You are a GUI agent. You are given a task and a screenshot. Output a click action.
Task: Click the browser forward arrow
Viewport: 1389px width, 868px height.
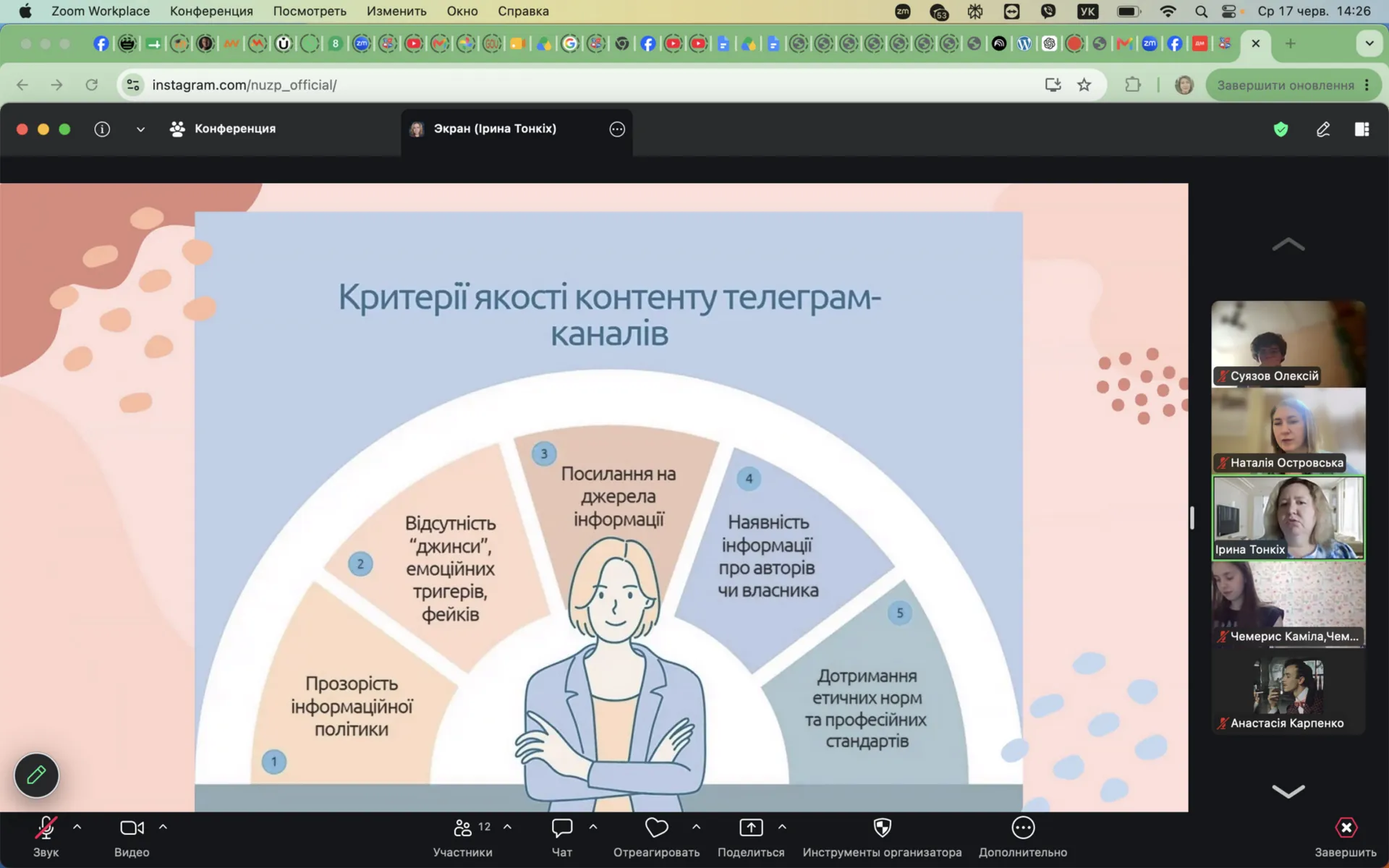tap(56, 85)
